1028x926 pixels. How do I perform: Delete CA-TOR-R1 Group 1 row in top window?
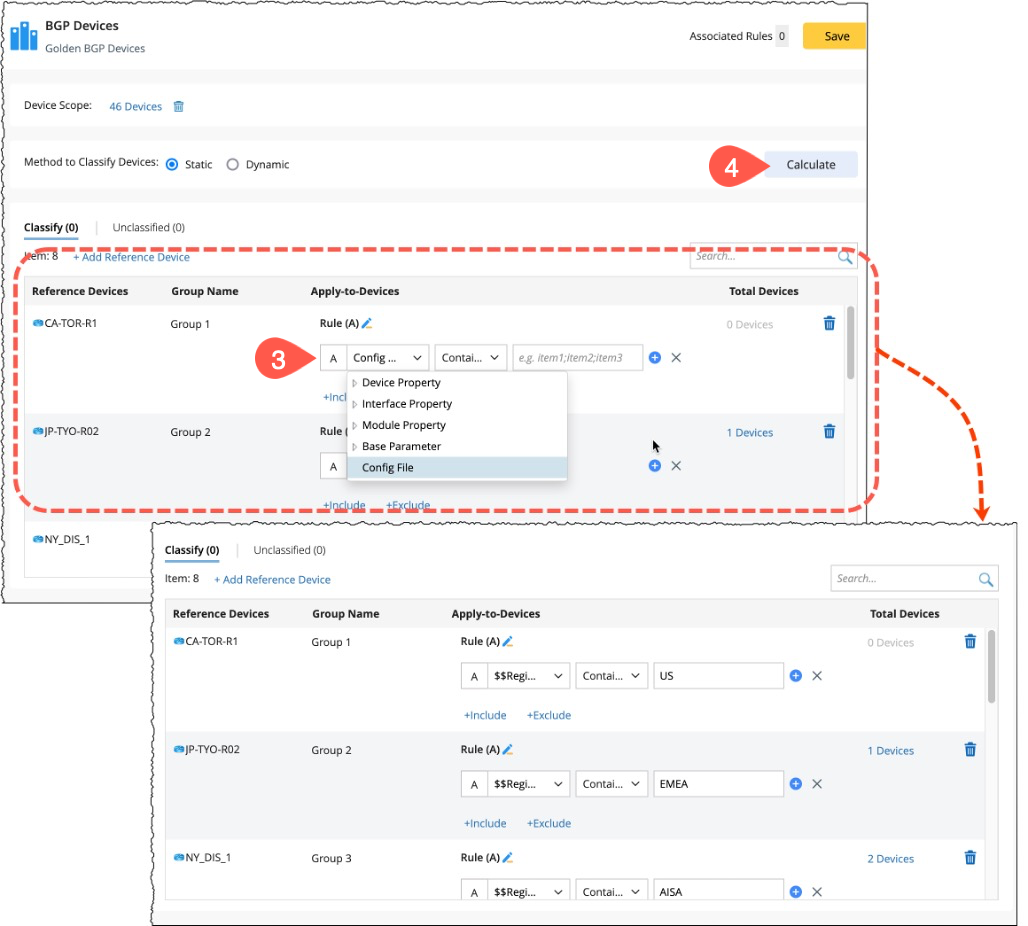pos(829,323)
